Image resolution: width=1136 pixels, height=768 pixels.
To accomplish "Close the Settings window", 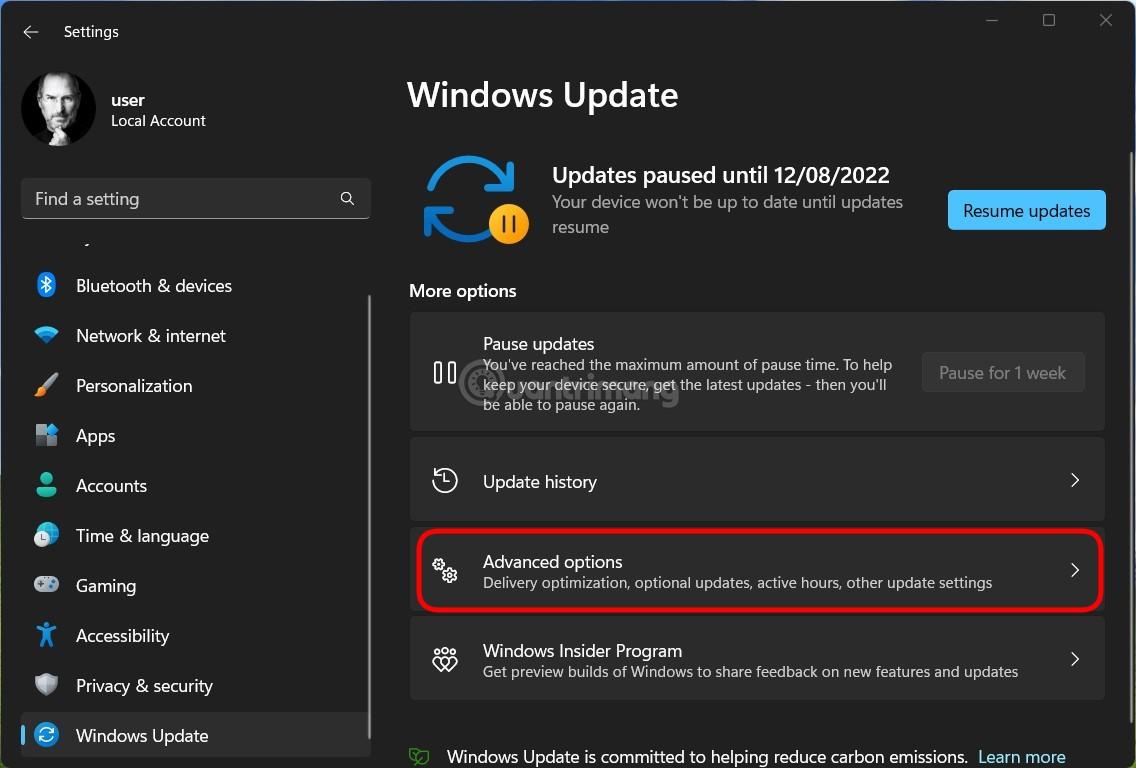I will click(1106, 20).
